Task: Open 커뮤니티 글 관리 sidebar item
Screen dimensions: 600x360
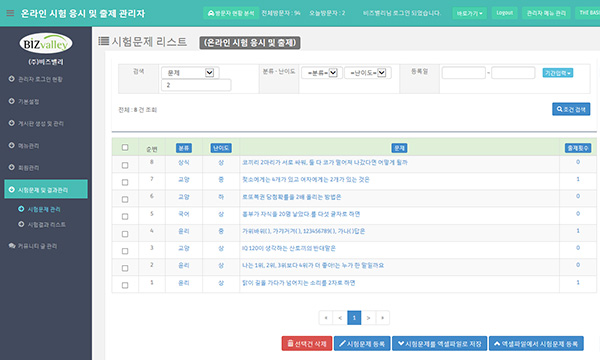Action: click(38, 246)
